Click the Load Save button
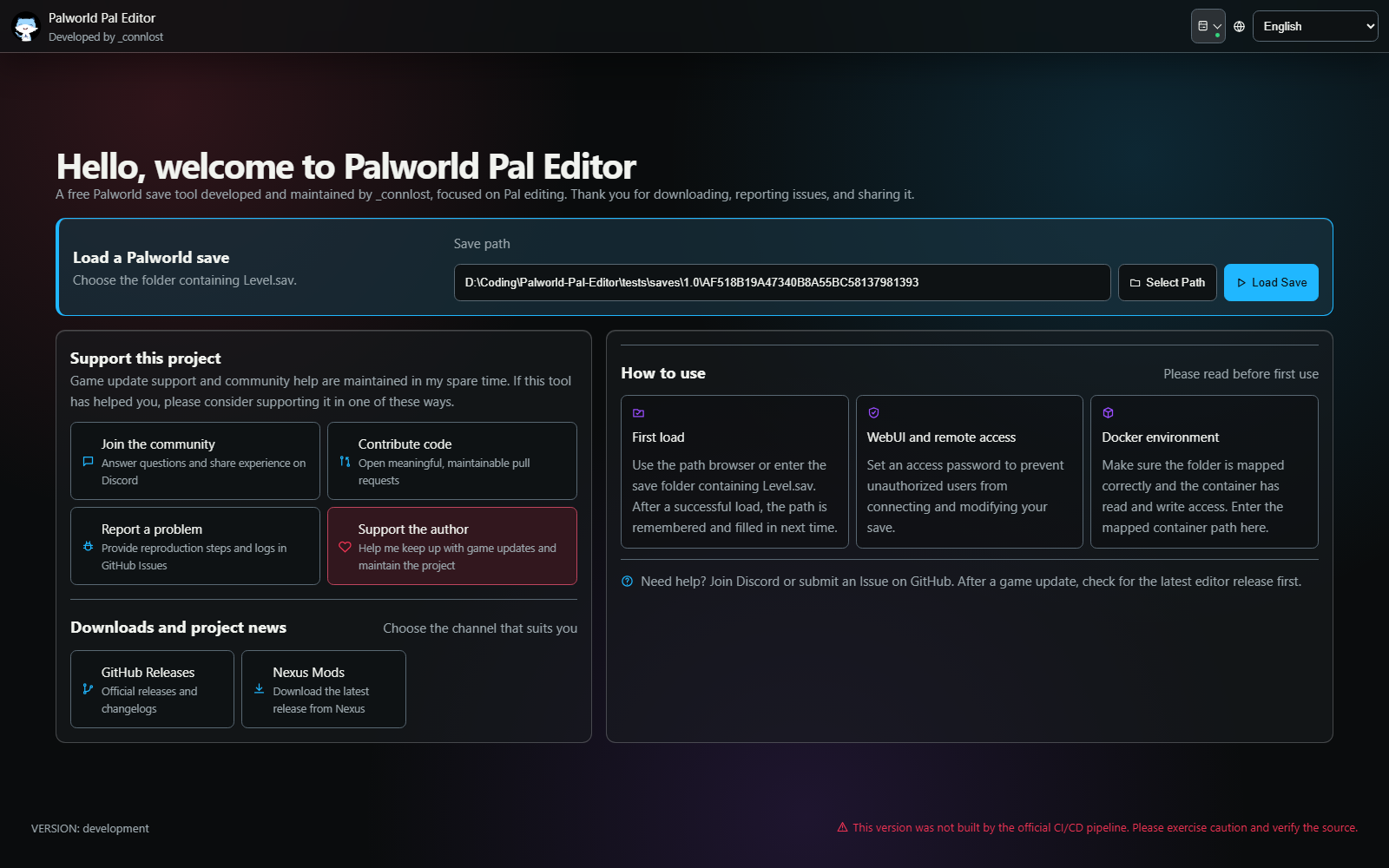The image size is (1389, 868). pyautogui.click(x=1271, y=283)
